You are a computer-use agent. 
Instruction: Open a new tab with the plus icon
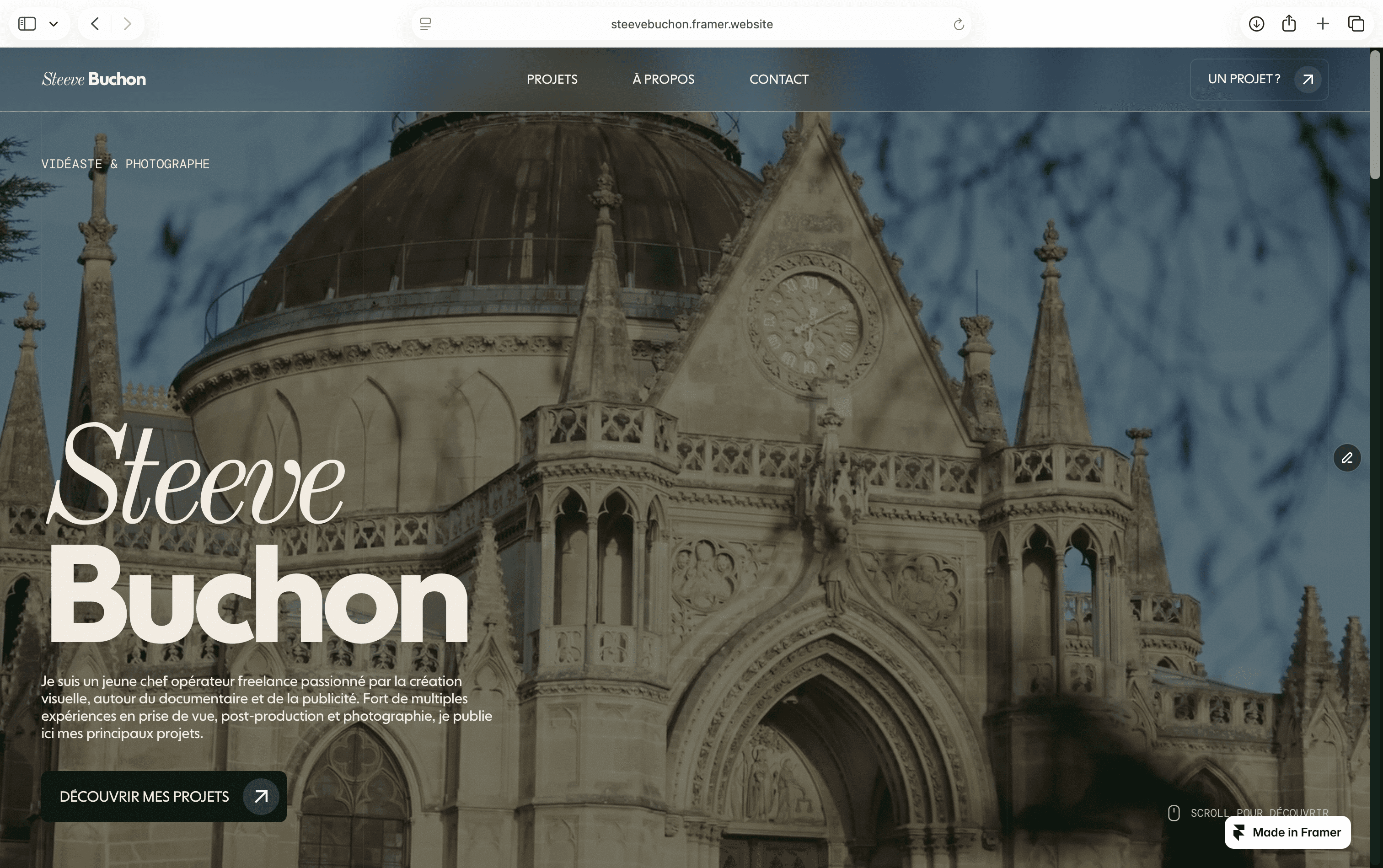coord(1323,23)
